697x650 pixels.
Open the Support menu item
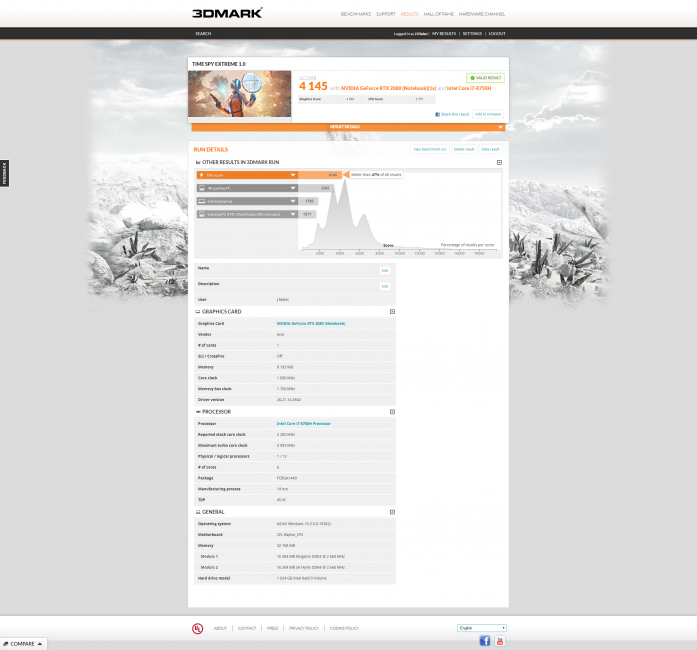385,14
